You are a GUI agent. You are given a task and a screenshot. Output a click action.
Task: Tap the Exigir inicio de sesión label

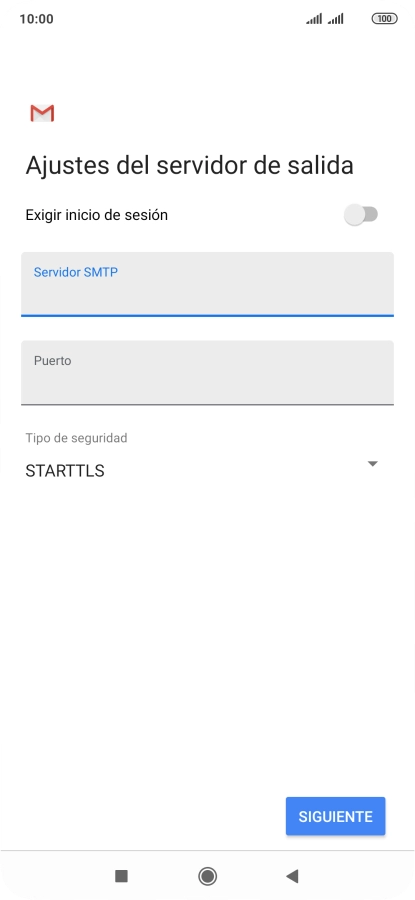coord(96,215)
